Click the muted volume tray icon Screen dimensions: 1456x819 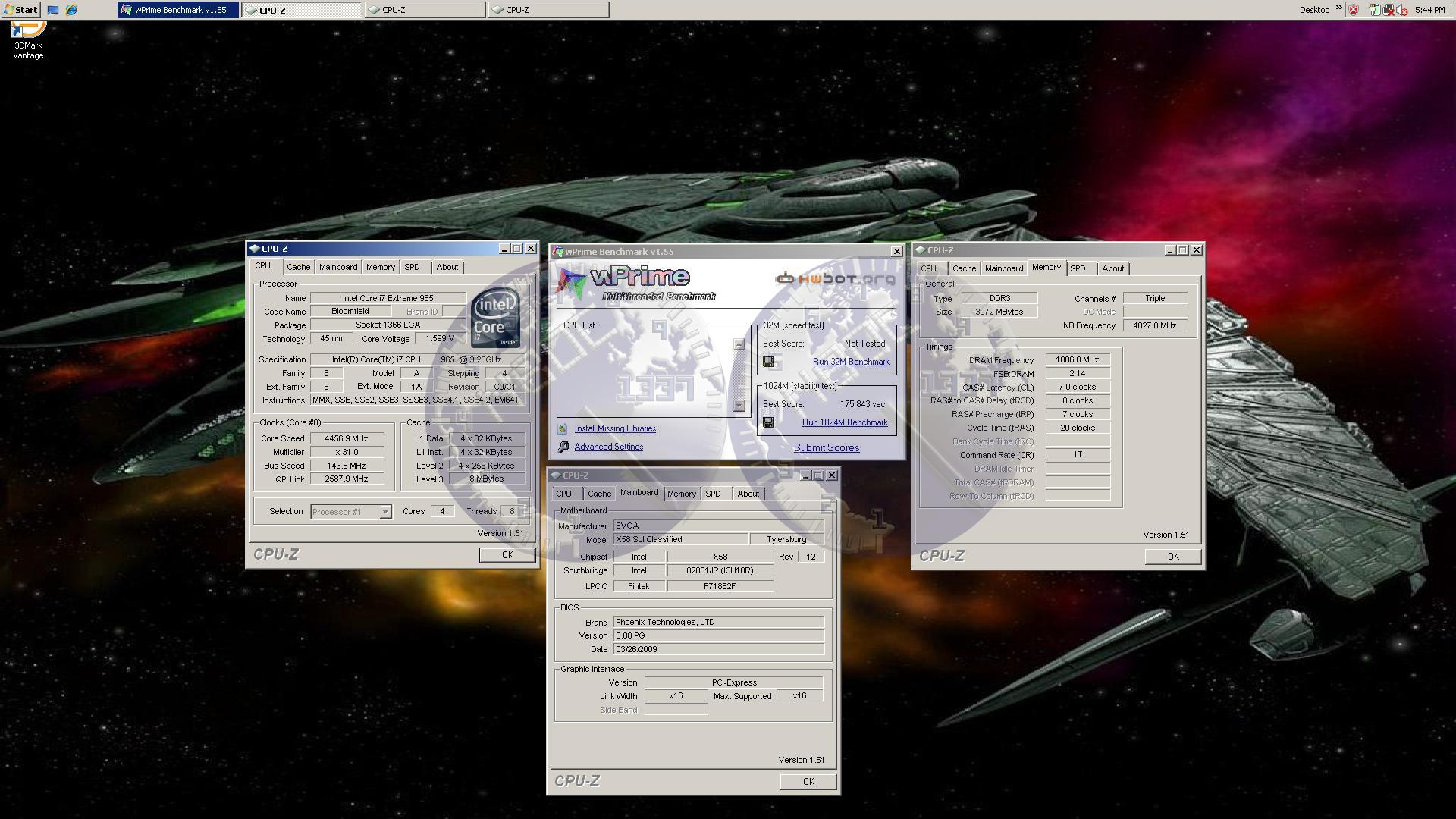pyautogui.click(x=1401, y=10)
